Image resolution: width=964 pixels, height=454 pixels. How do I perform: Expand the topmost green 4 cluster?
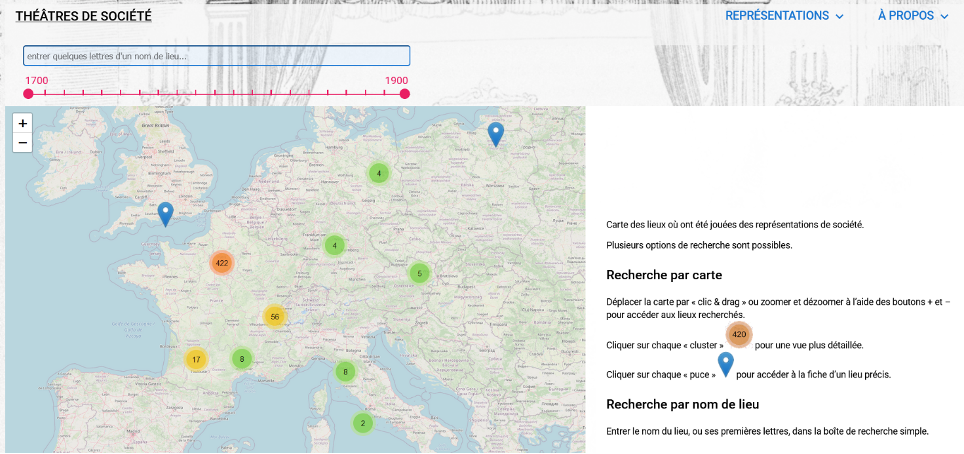tap(378, 173)
